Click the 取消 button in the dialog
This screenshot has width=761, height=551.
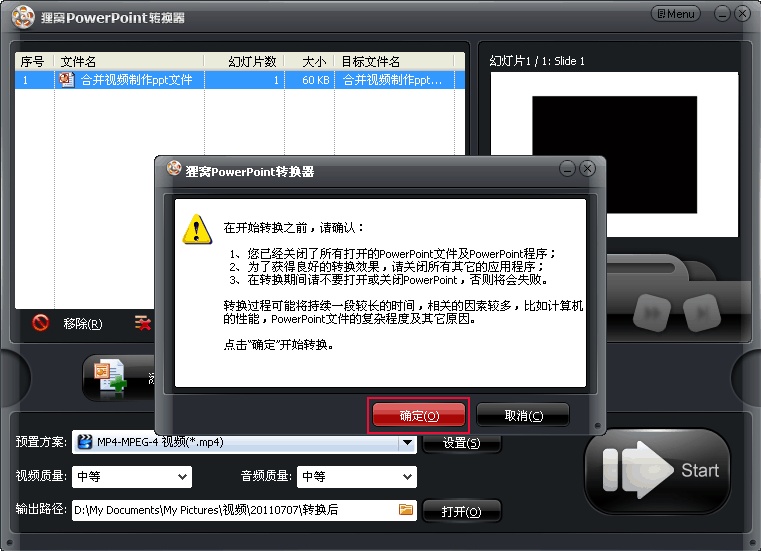pos(523,415)
